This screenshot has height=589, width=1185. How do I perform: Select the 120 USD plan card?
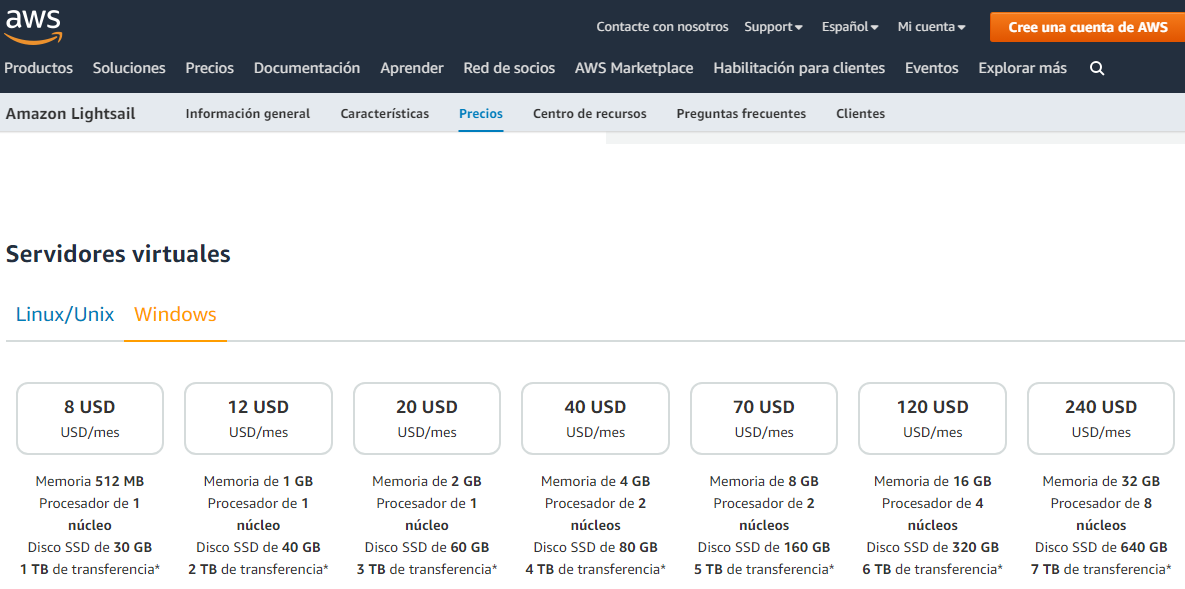pyautogui.click(x=933, y=418)
